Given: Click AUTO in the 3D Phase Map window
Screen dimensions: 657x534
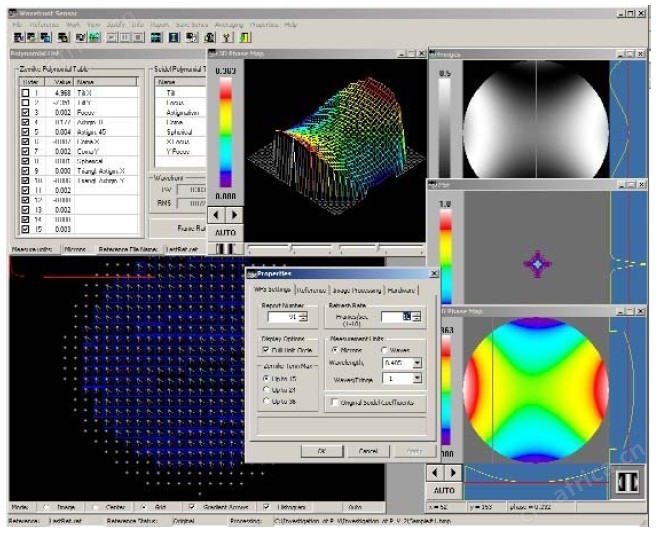Looking at the screenshot, I should (x=225, y=233).
